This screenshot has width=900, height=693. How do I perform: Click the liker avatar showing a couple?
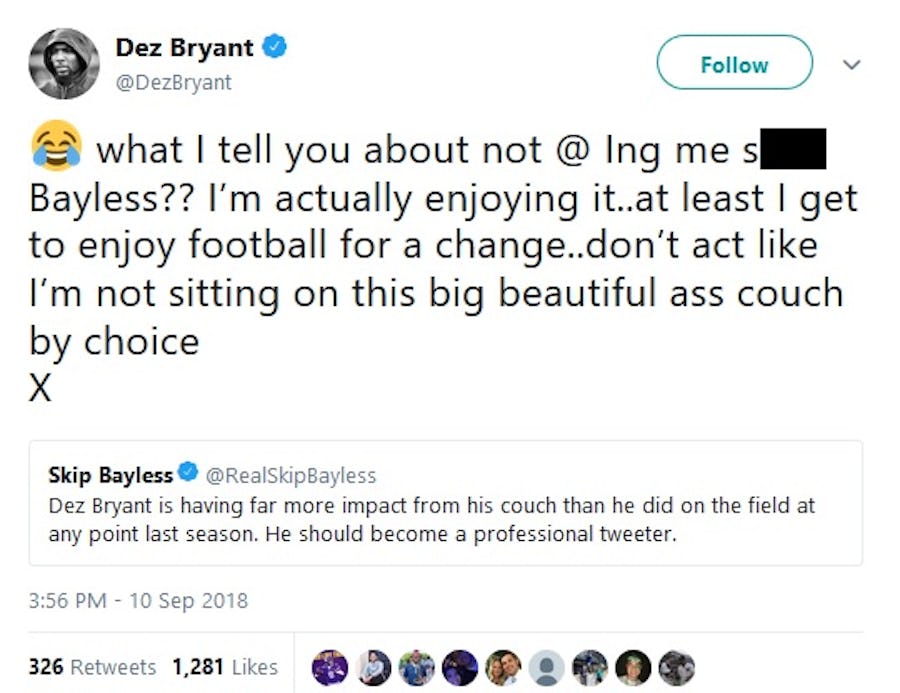[x=502, y=667]
